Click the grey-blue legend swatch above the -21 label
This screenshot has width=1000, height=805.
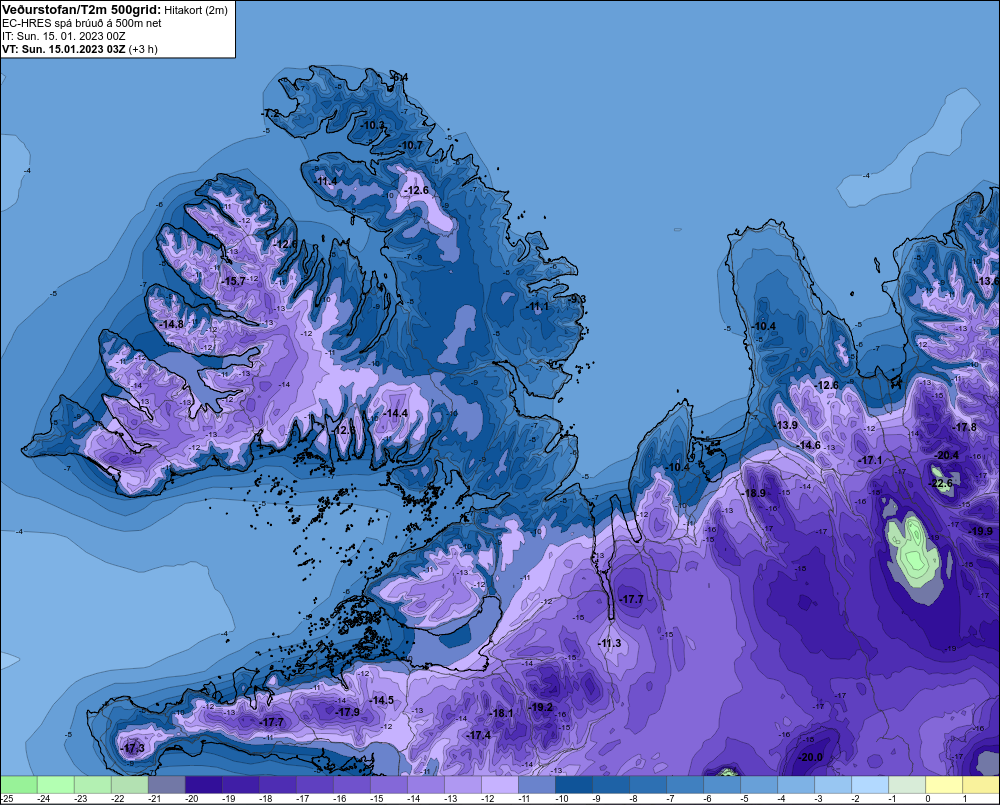166,784
